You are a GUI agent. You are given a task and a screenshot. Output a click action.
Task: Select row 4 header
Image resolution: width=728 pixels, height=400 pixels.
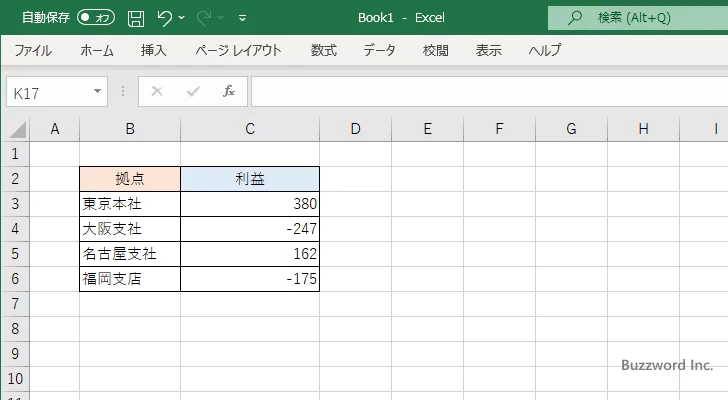[14, 229]
